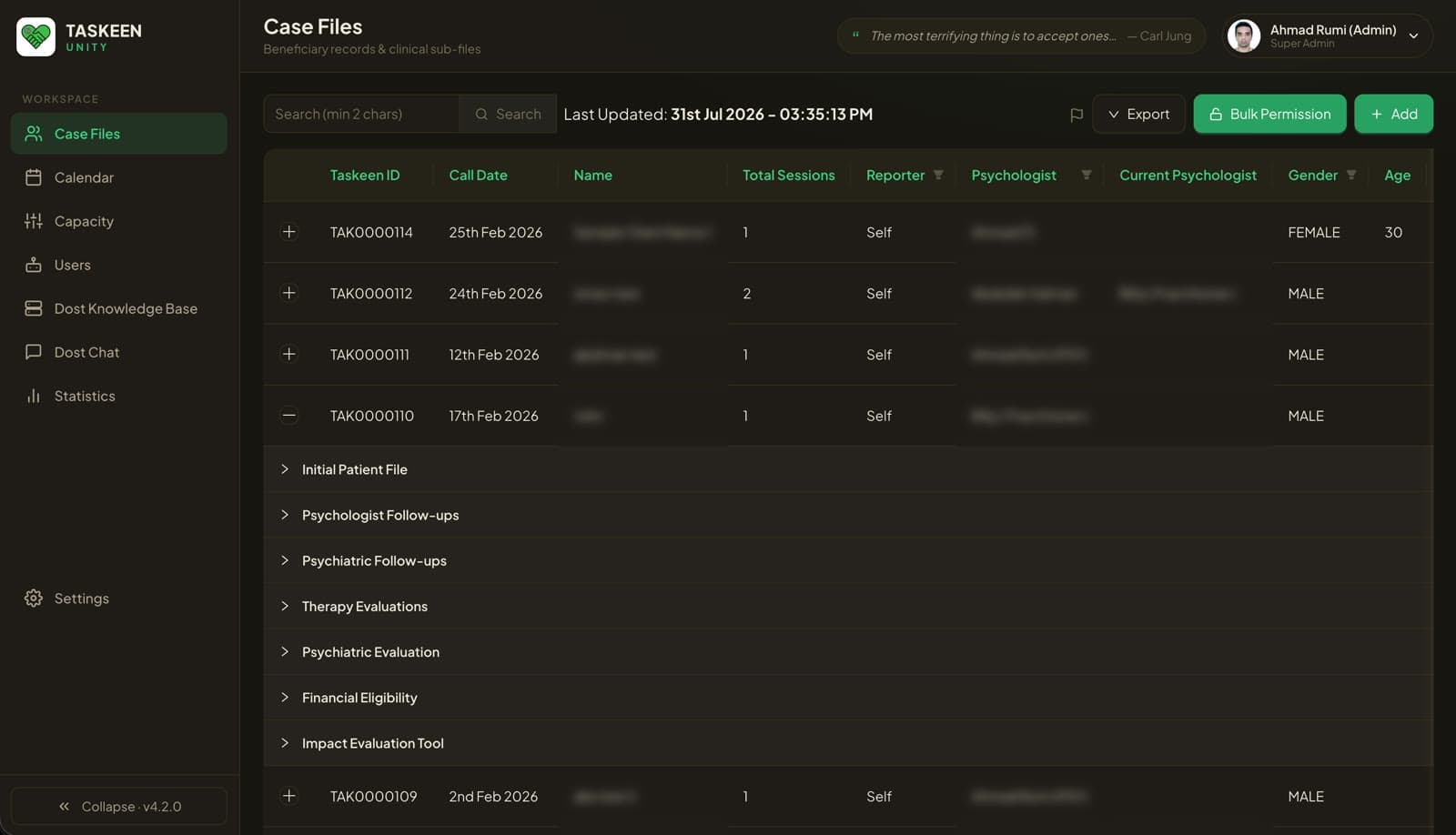Click the TAK0000110 ID cell
The height and width of the screenshot is (835, 1456).
coord(371,416)
